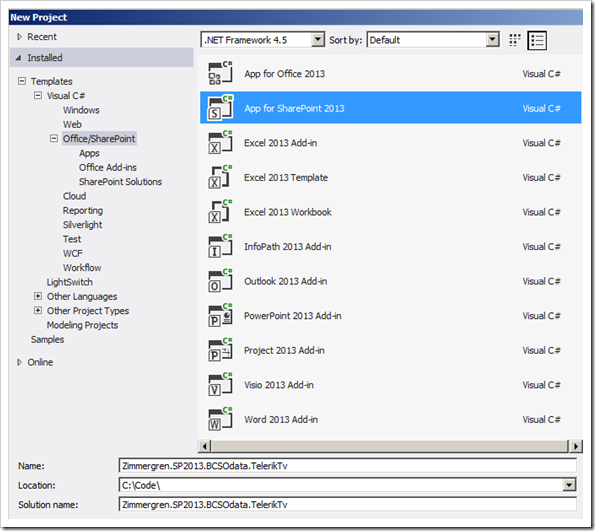The image size is (595, 531).
Task: Click the Excel 2013 Add-in template icon
Action: [x=220, y=142]
